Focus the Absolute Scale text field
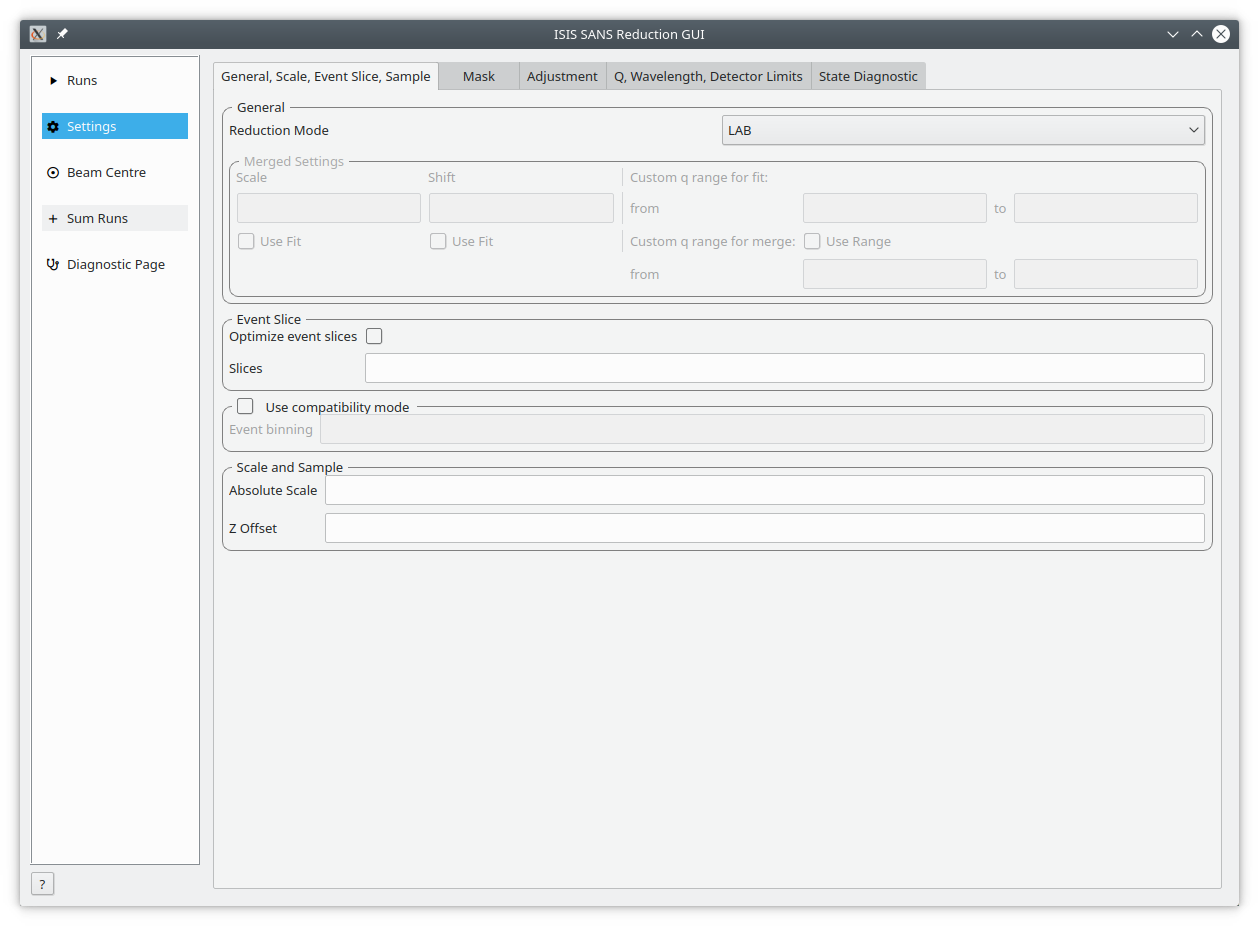The height and width of the screenshot is (926, 1259). (764, 491)
